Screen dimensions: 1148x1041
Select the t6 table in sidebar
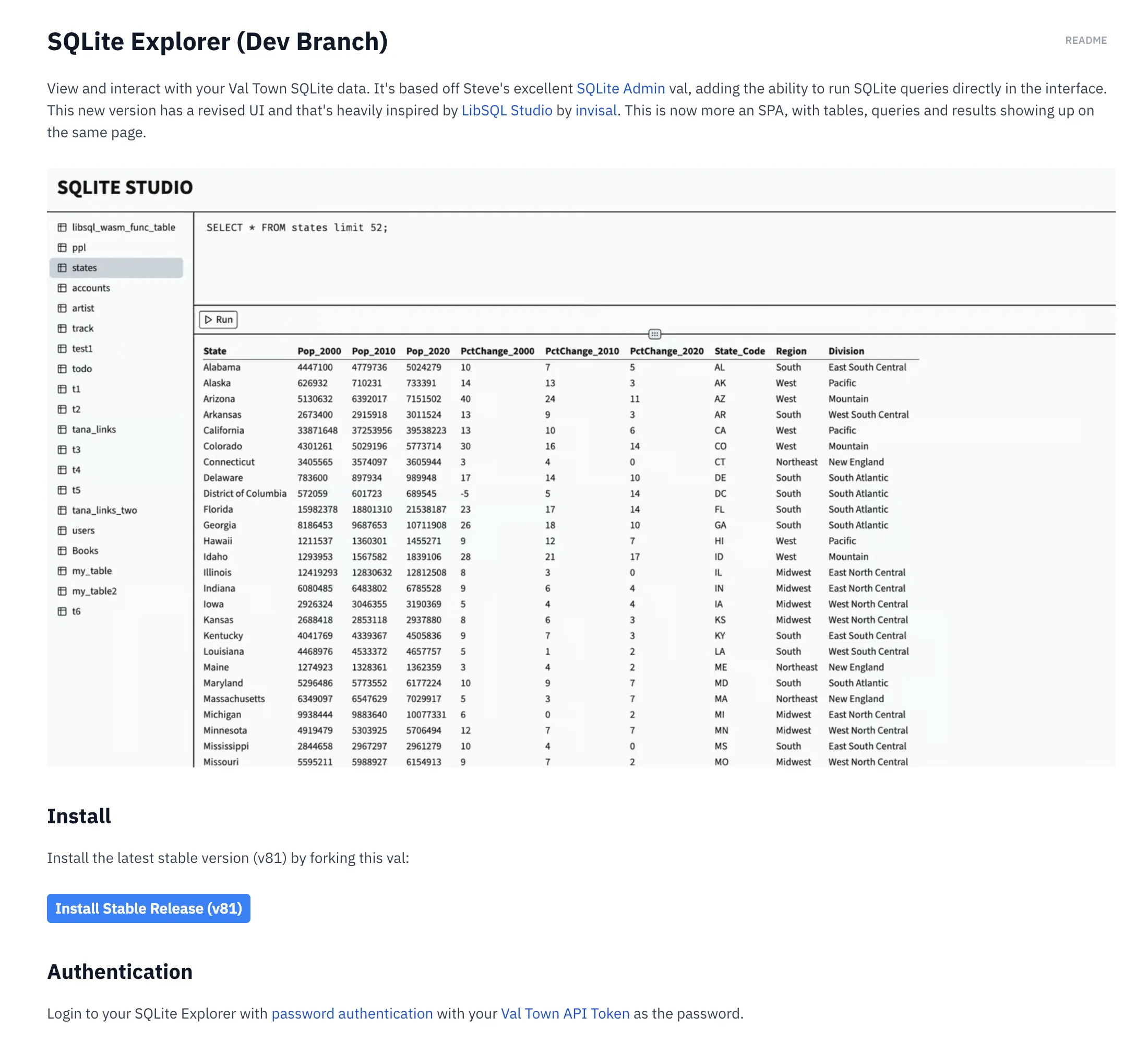click(77, 611)
